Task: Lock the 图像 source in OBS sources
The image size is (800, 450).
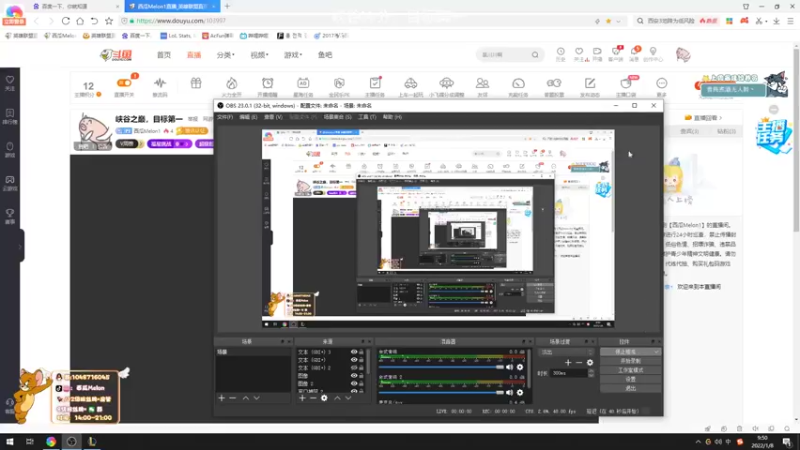Action: (361, 376)
